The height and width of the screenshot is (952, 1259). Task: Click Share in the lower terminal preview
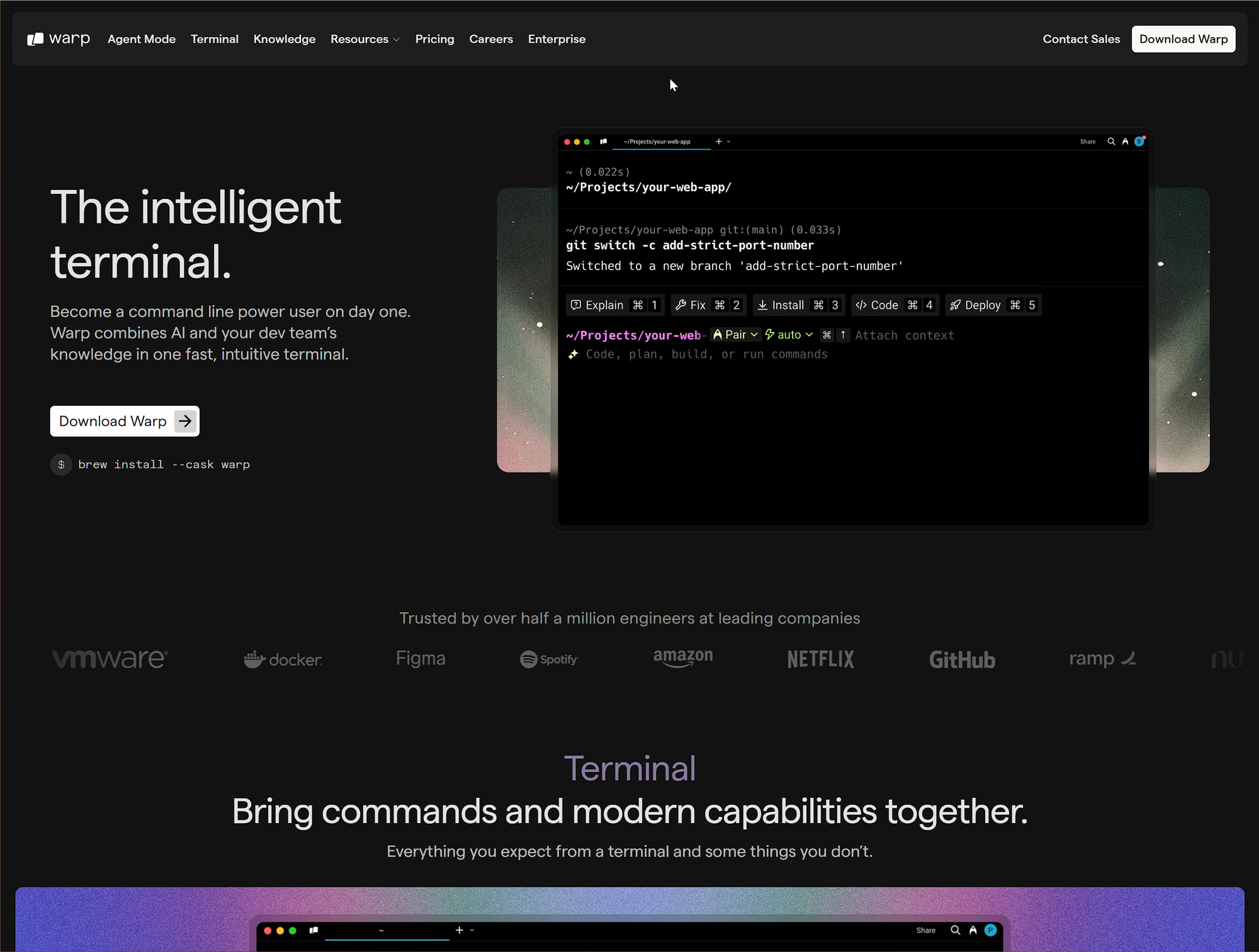click(925, 930)
